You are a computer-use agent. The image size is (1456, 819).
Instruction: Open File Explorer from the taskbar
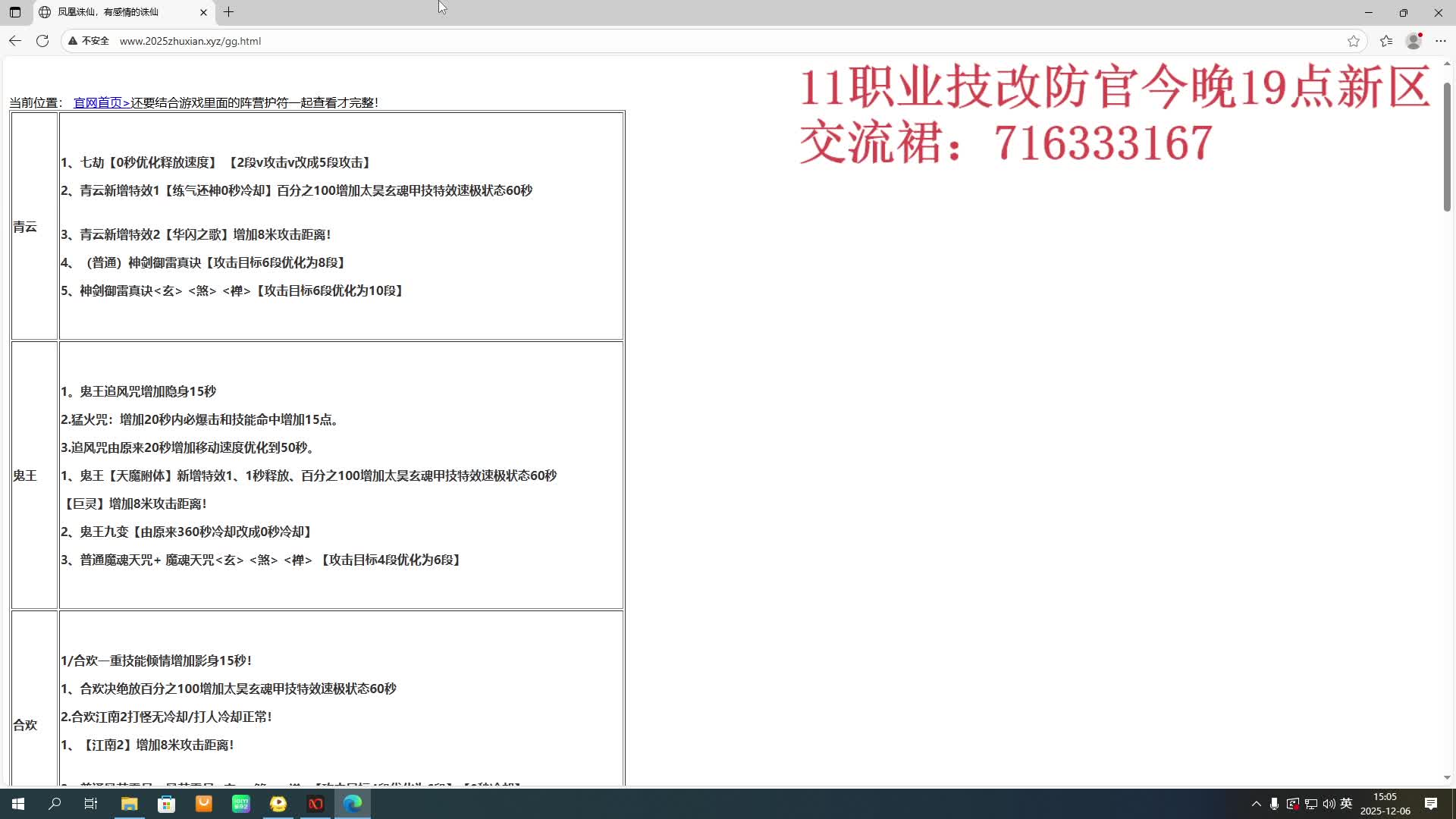click(x=129, y=804)
